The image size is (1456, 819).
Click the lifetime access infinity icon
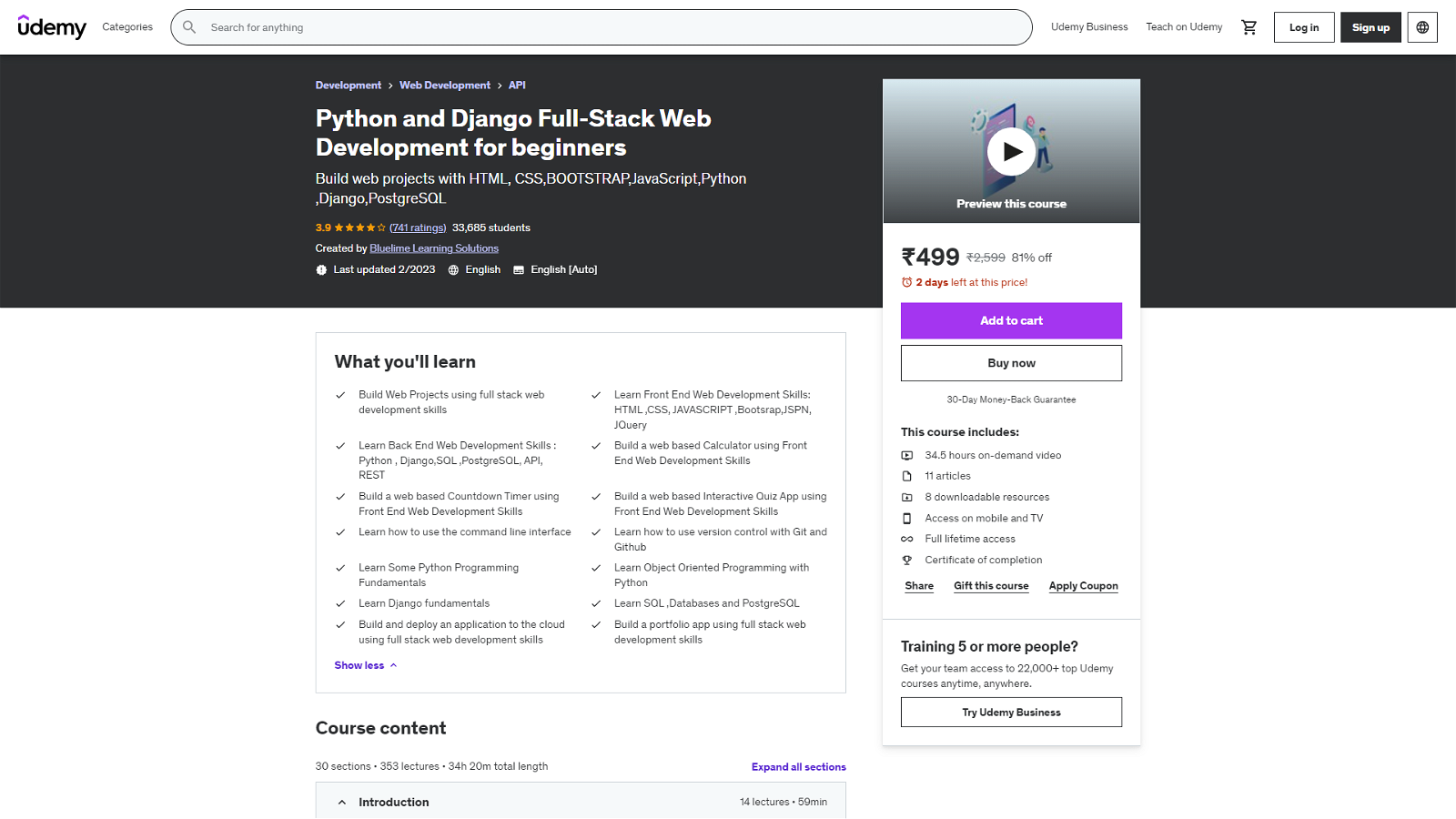click(906, 539)
